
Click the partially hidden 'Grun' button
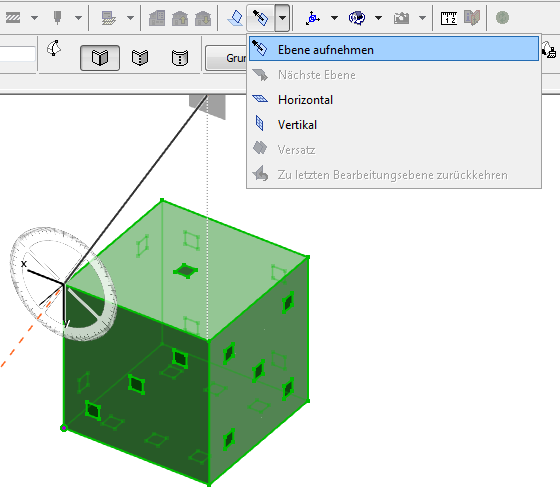coord(226,58)
